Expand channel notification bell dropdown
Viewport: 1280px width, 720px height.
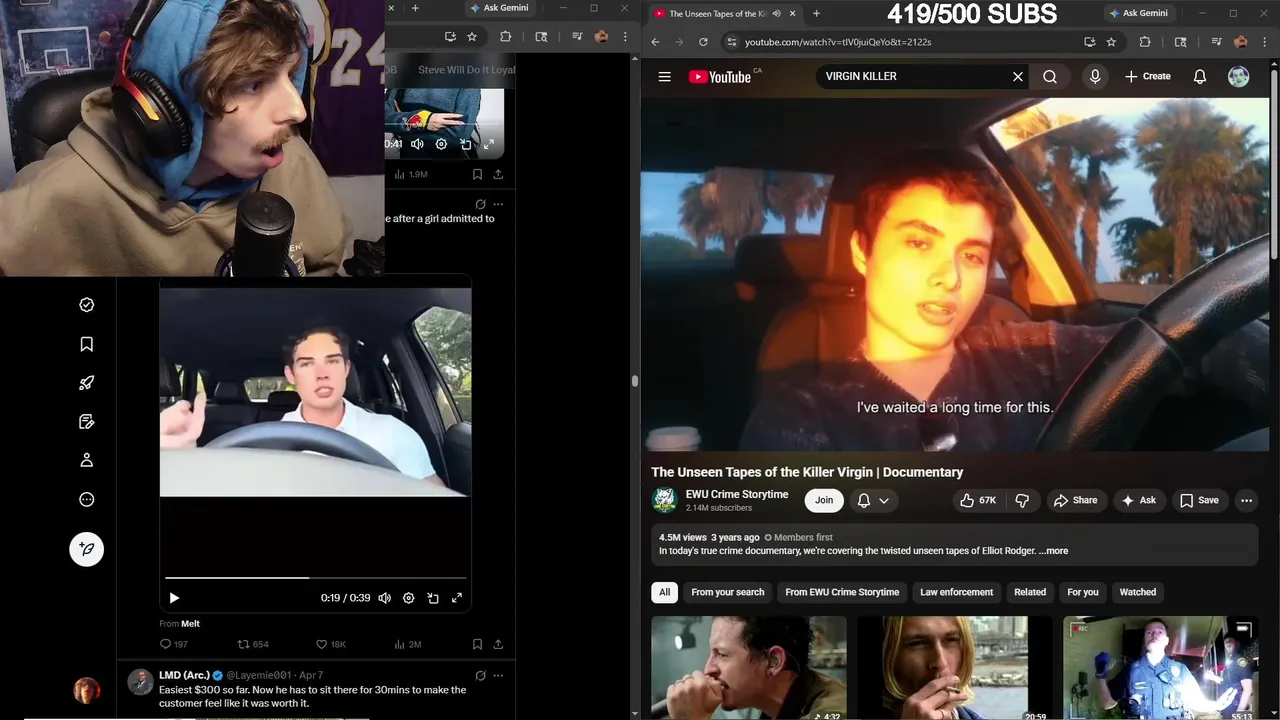click(x=873, y=500)
